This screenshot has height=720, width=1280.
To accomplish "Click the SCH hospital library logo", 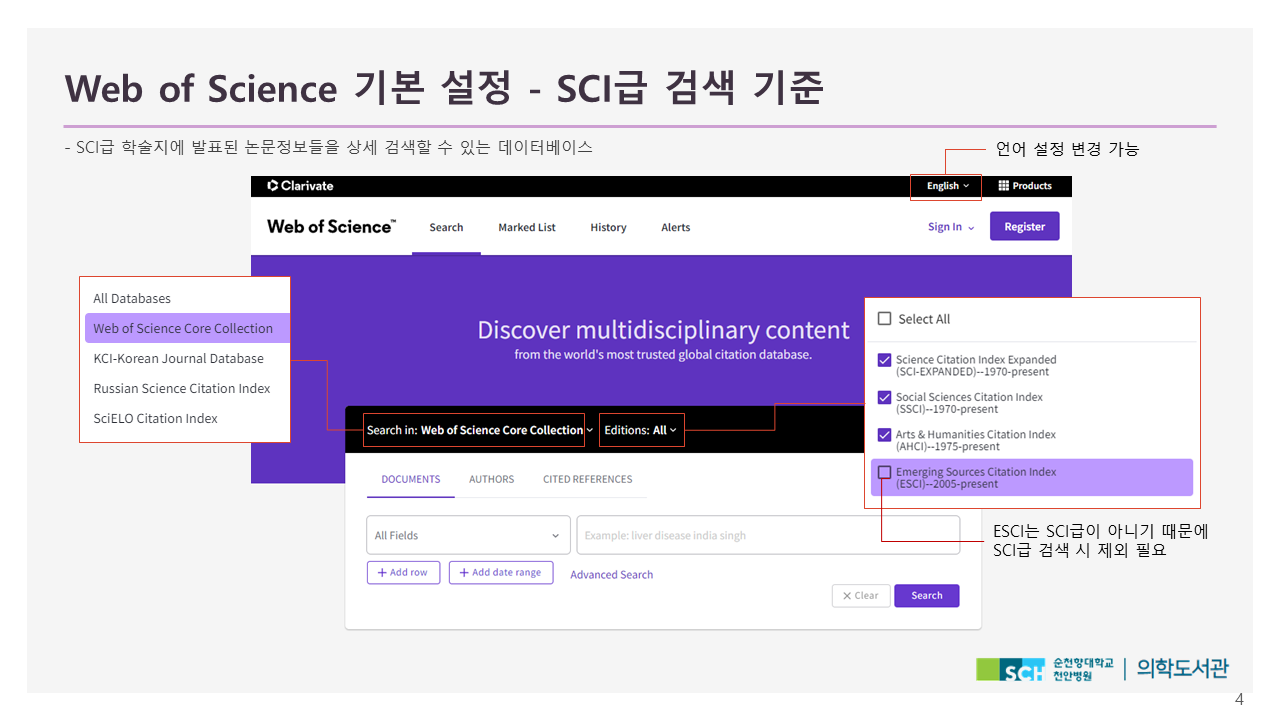I will (1102, 669).
